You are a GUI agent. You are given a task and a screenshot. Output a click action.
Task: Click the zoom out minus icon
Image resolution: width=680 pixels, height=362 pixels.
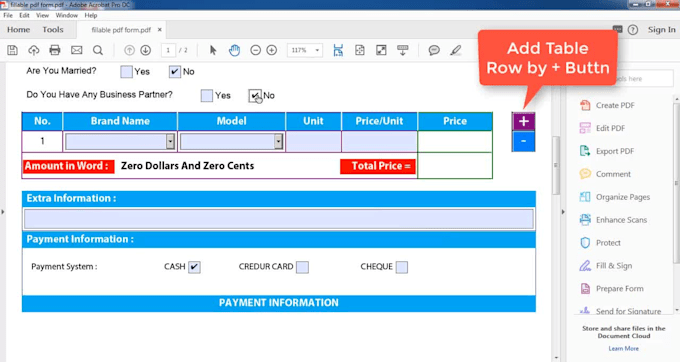(255, 50)
